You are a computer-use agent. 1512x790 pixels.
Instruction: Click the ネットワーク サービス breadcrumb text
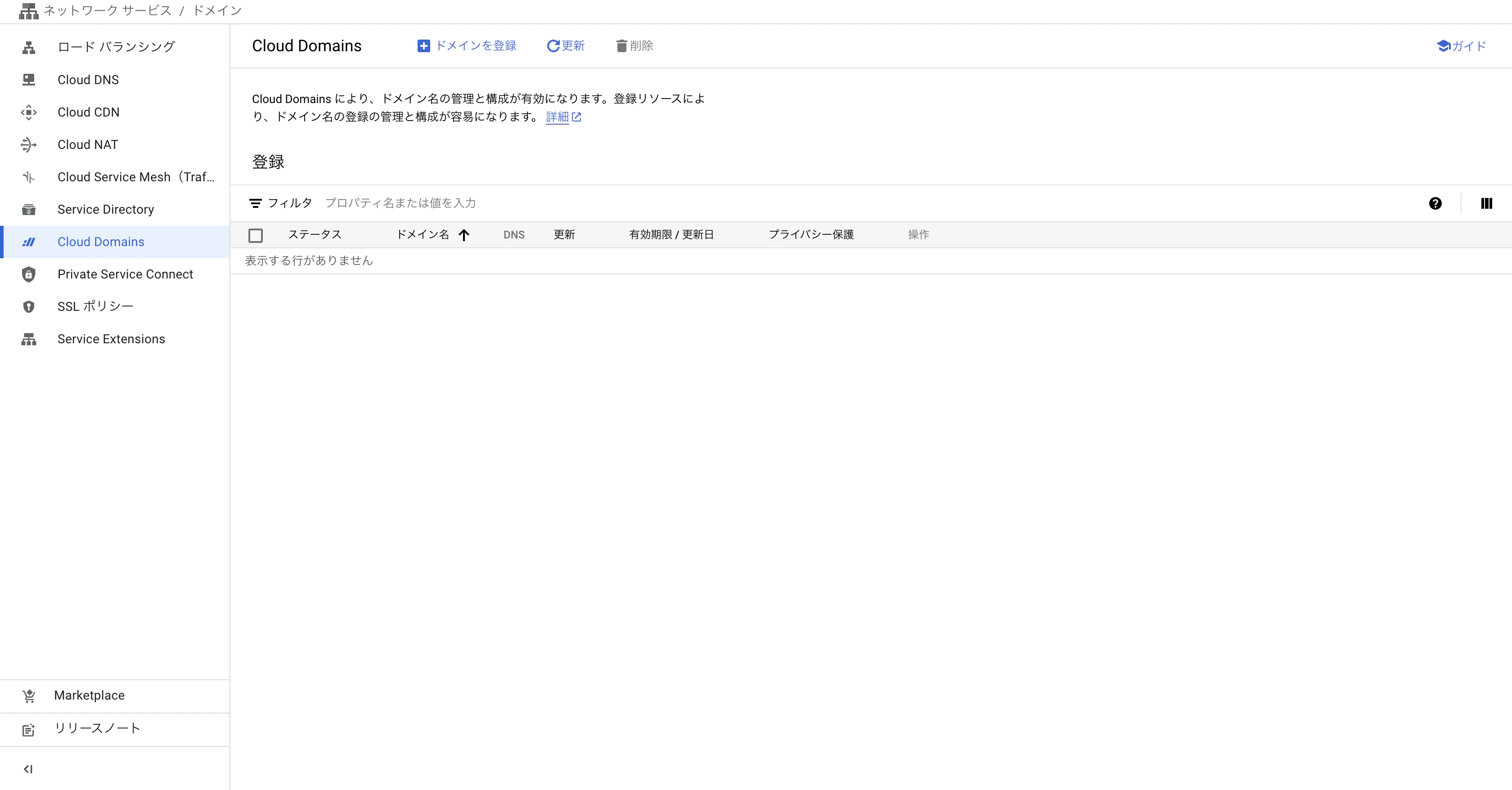(108, 10)
